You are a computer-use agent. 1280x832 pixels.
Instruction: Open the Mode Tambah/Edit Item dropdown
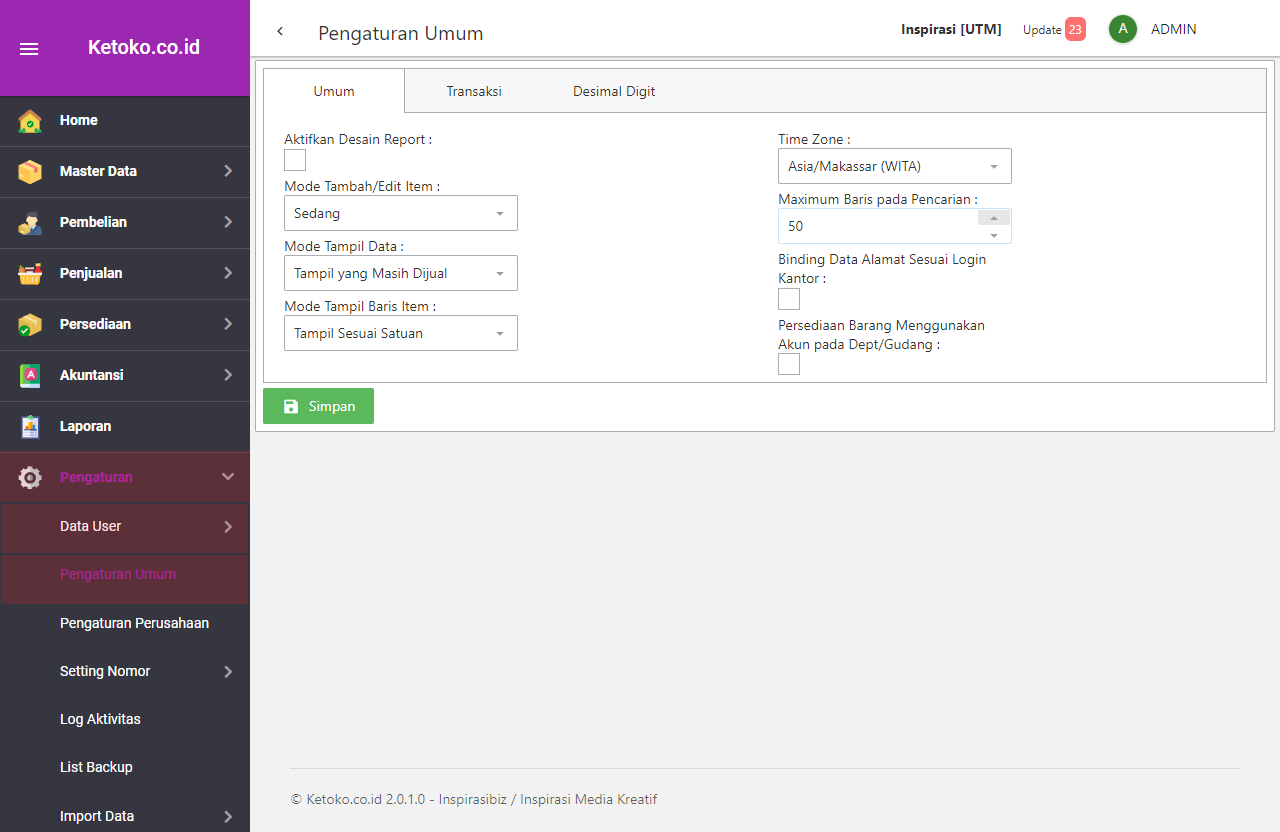400,213
